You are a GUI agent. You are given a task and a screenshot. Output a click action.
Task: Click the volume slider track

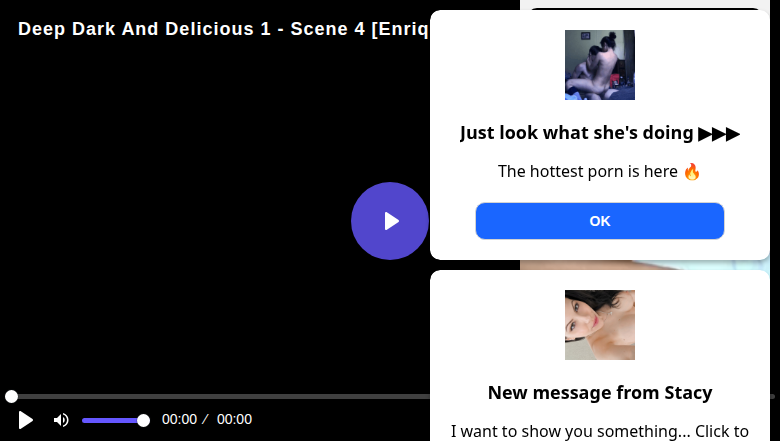(x=110, y=420)
